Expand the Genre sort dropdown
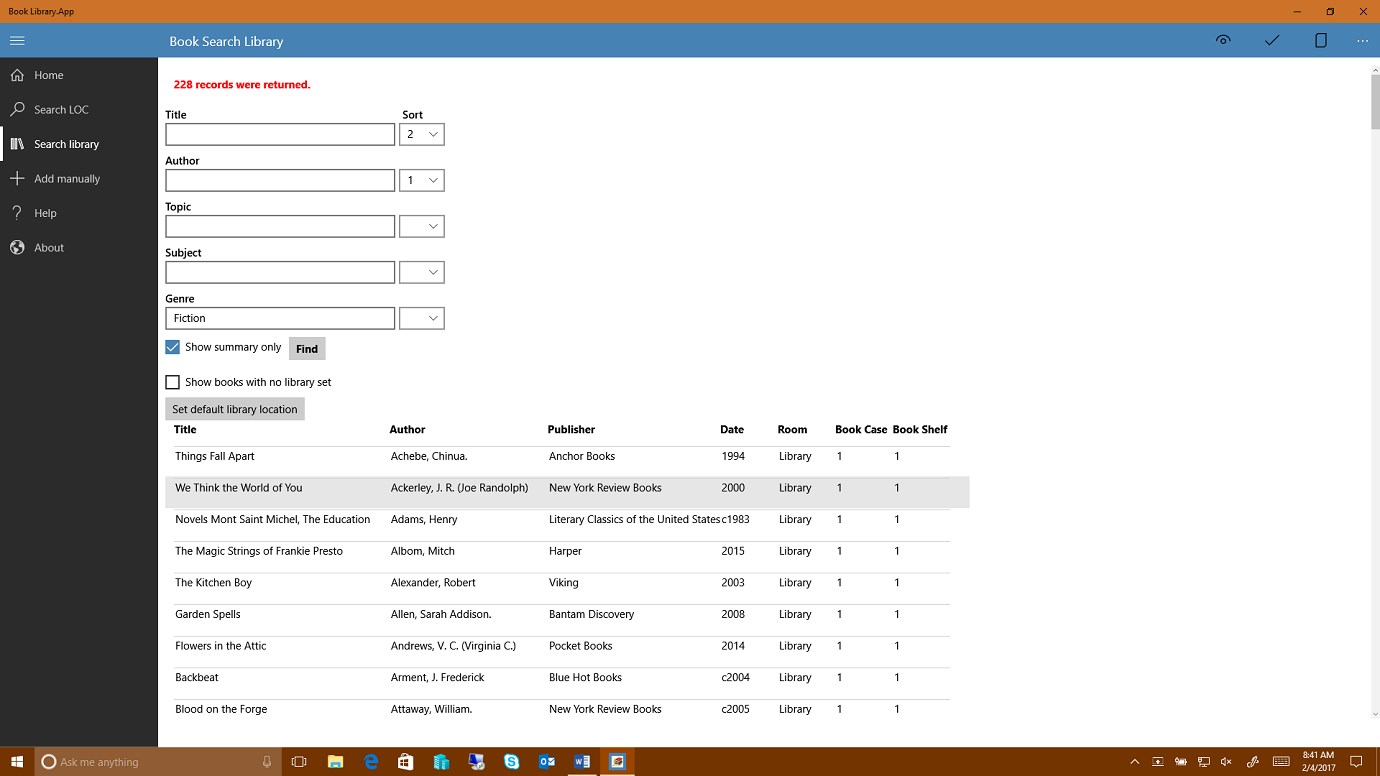 point(422,318)
